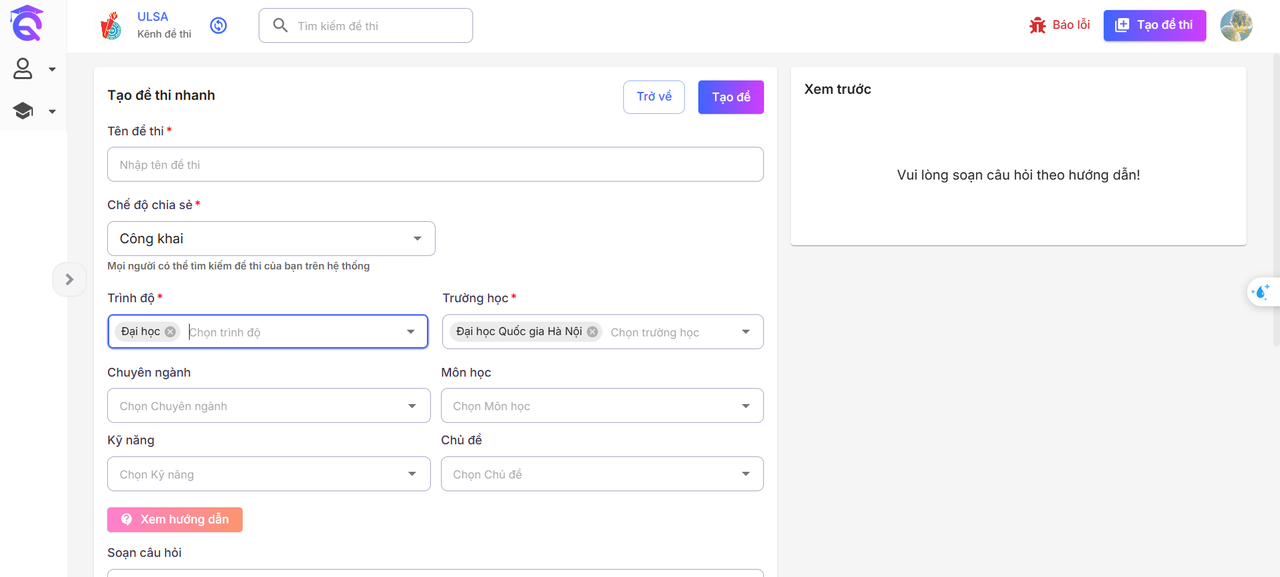This screenshot has width=1280, height=577.
Task: Open Xem hướng dẫn guide button
Action: tap(175, 520)
